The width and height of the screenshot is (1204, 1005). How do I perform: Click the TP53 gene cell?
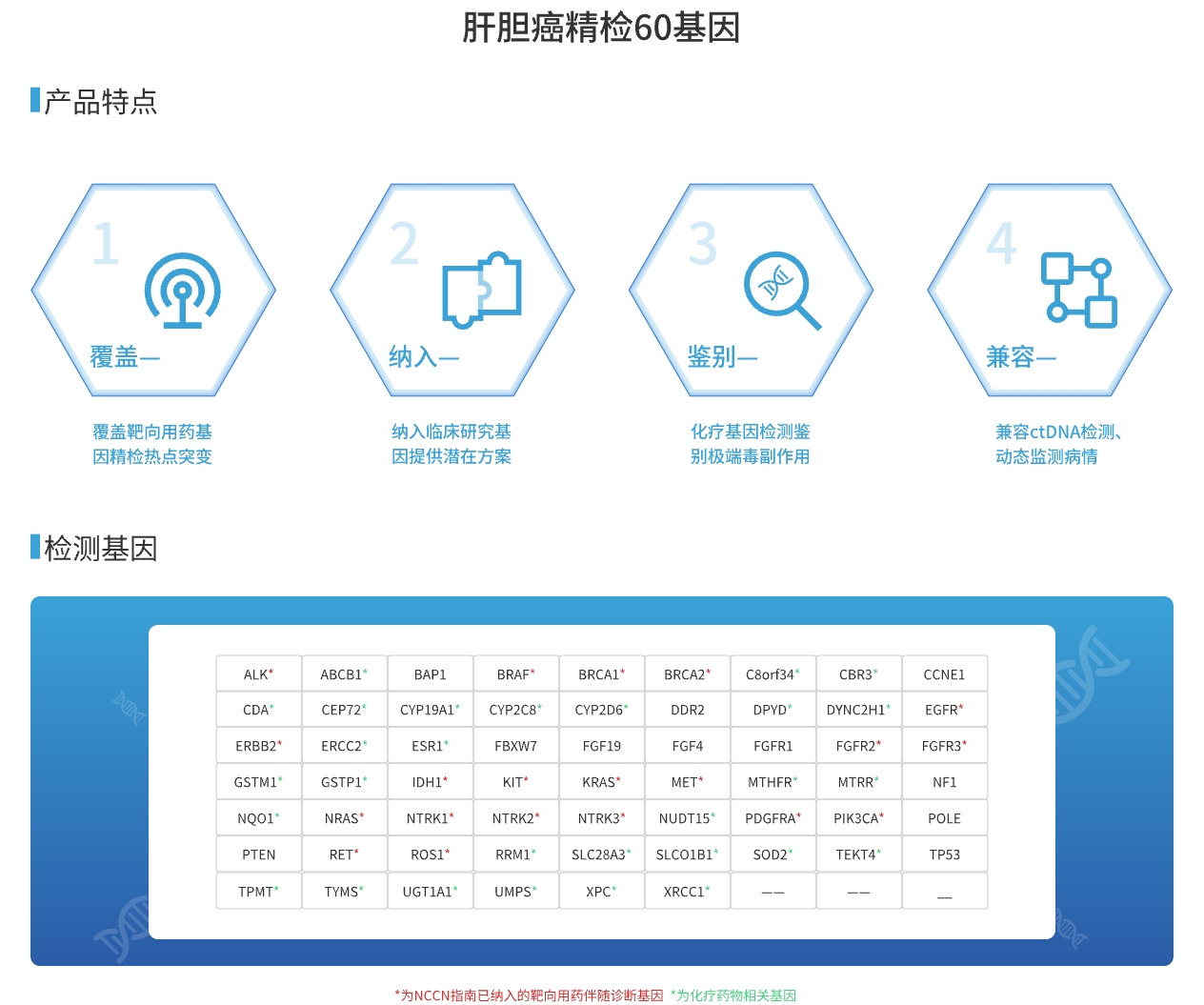click(944, 854)
